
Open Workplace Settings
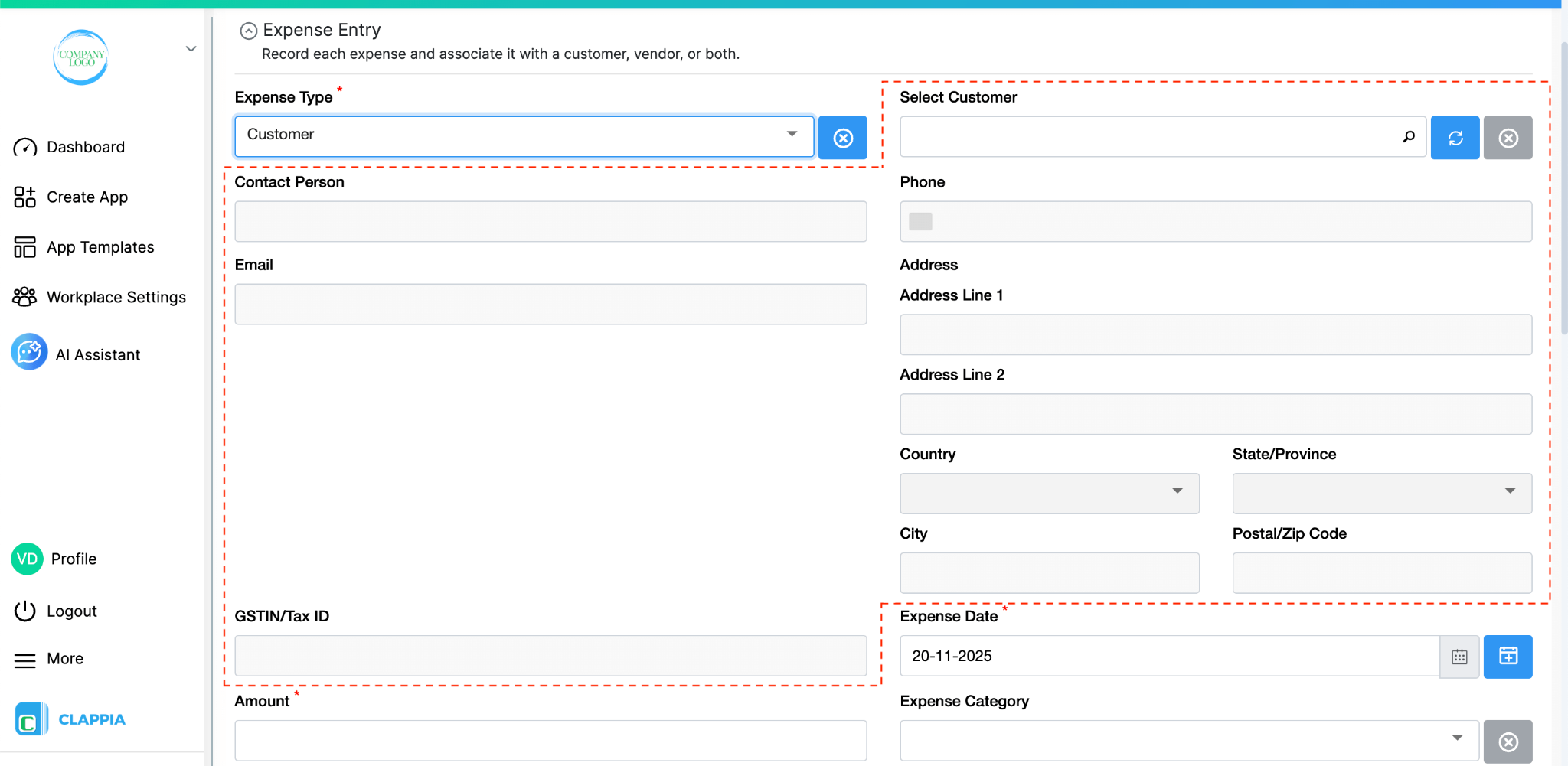[116, 297]
